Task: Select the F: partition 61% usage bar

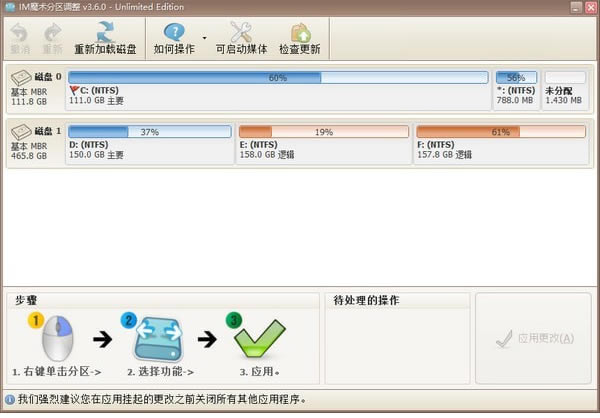Action: pos(501,132)
